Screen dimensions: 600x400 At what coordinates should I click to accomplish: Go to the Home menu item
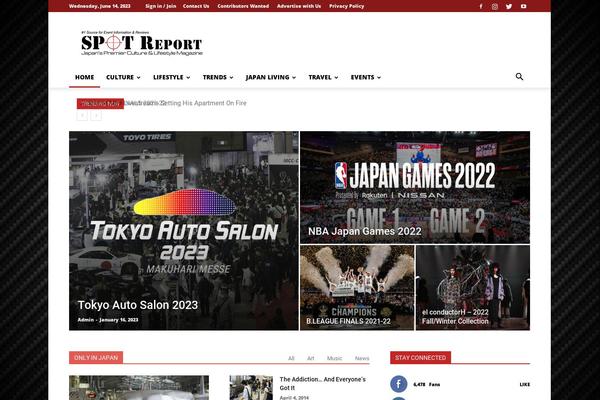[85, 77]
